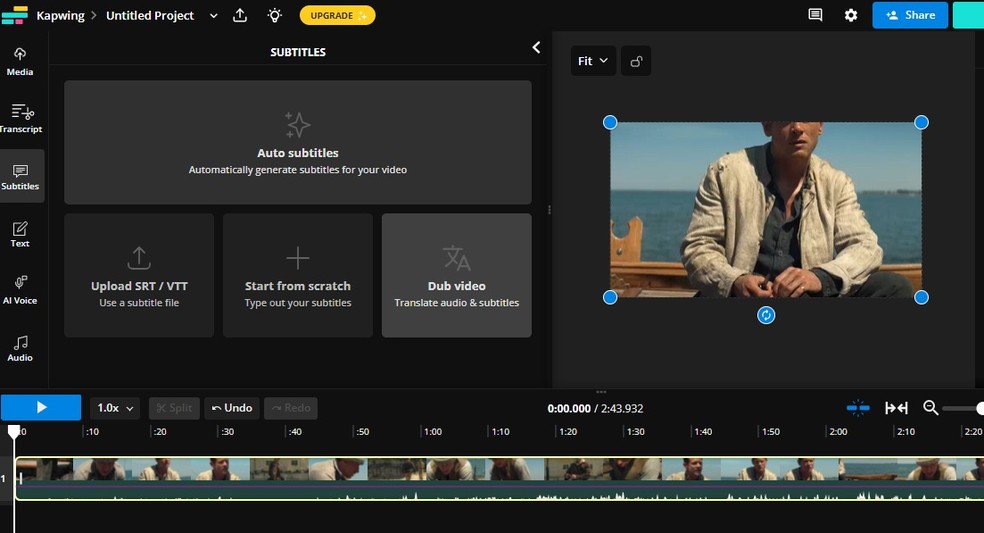Toggle the canvas lock icon
The image size is (984, 533).
coord(636,61)
